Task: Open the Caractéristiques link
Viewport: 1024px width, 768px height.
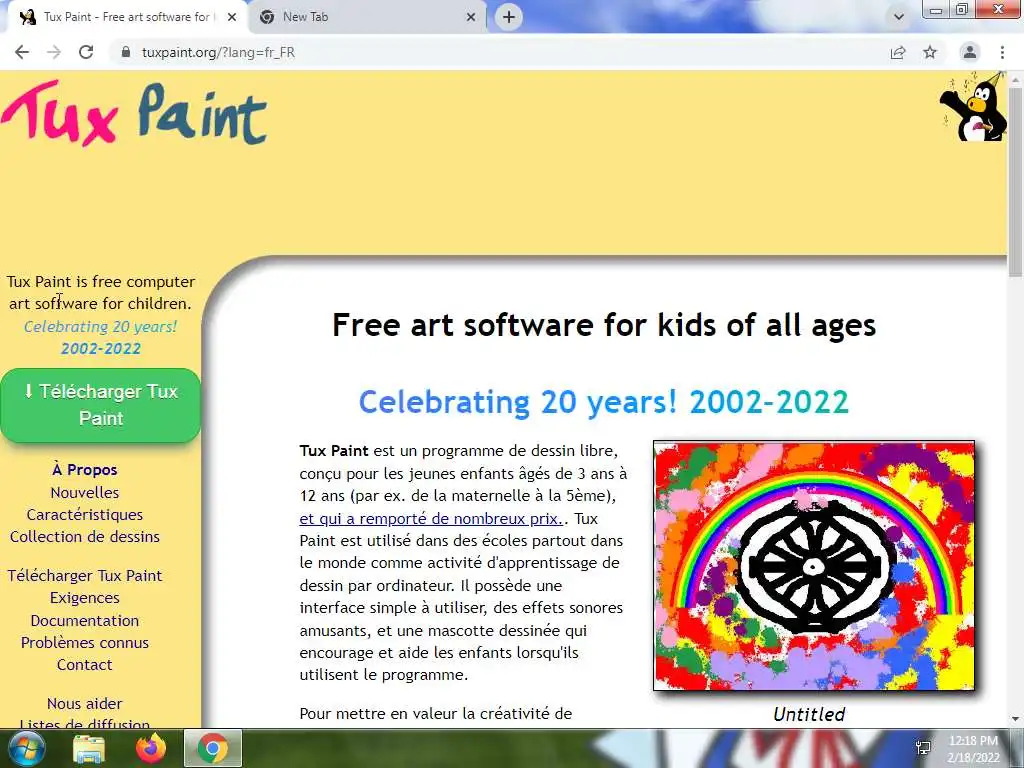Action: pyautogui.click(x=85, y=515)
